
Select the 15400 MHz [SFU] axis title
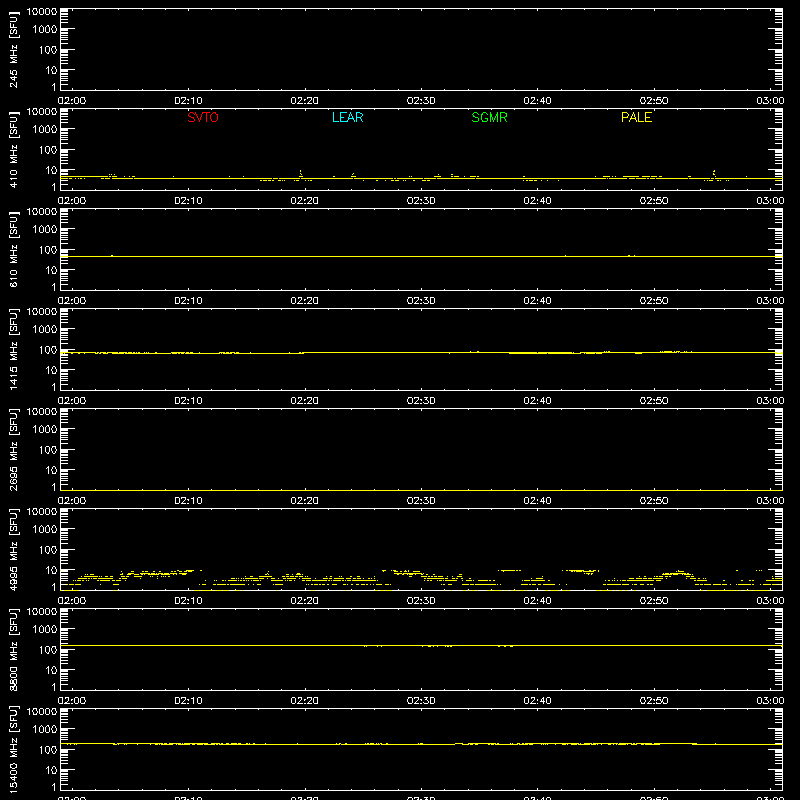(13, 749)
